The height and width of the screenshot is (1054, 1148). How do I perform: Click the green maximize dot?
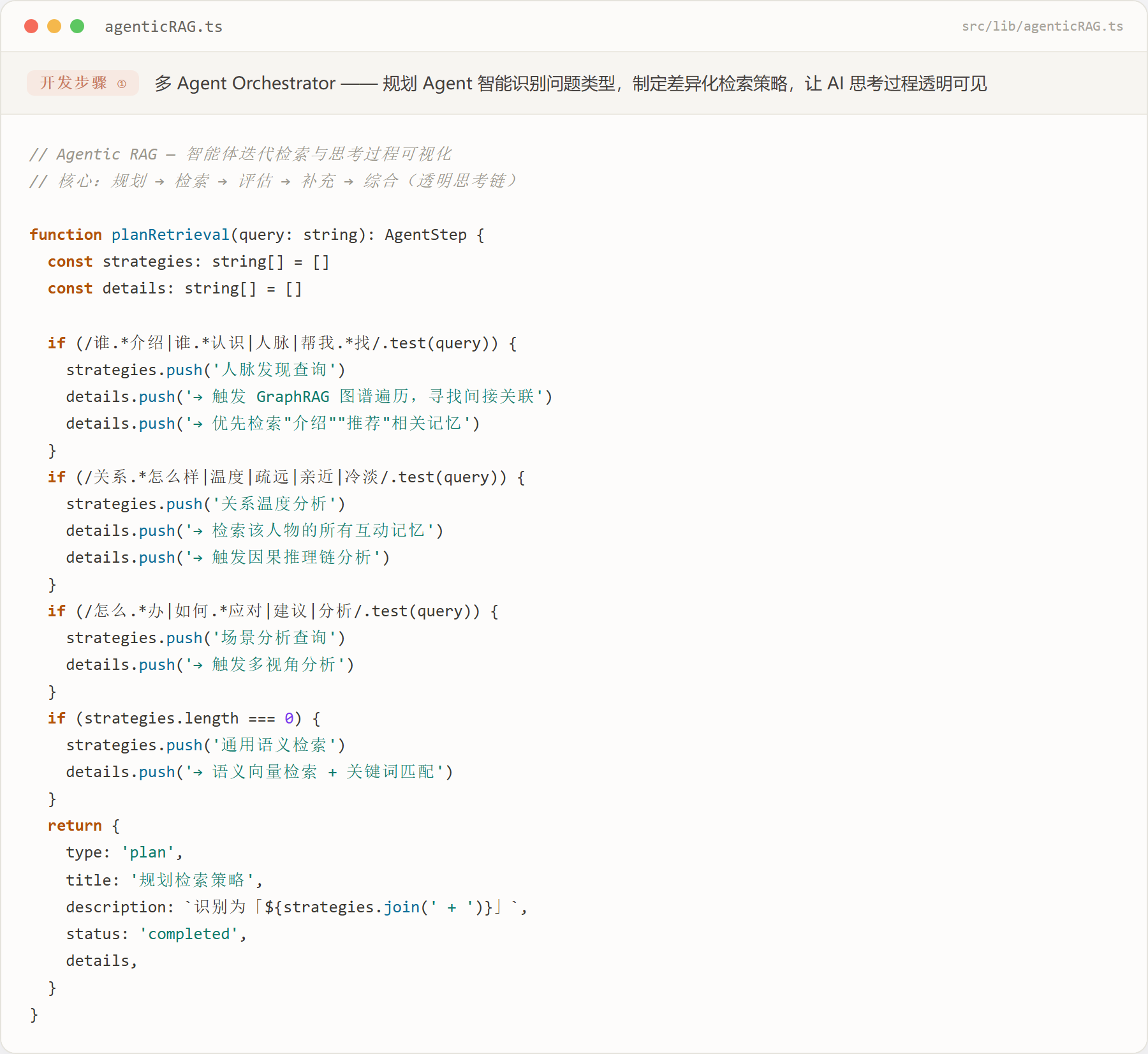point(77,26)
